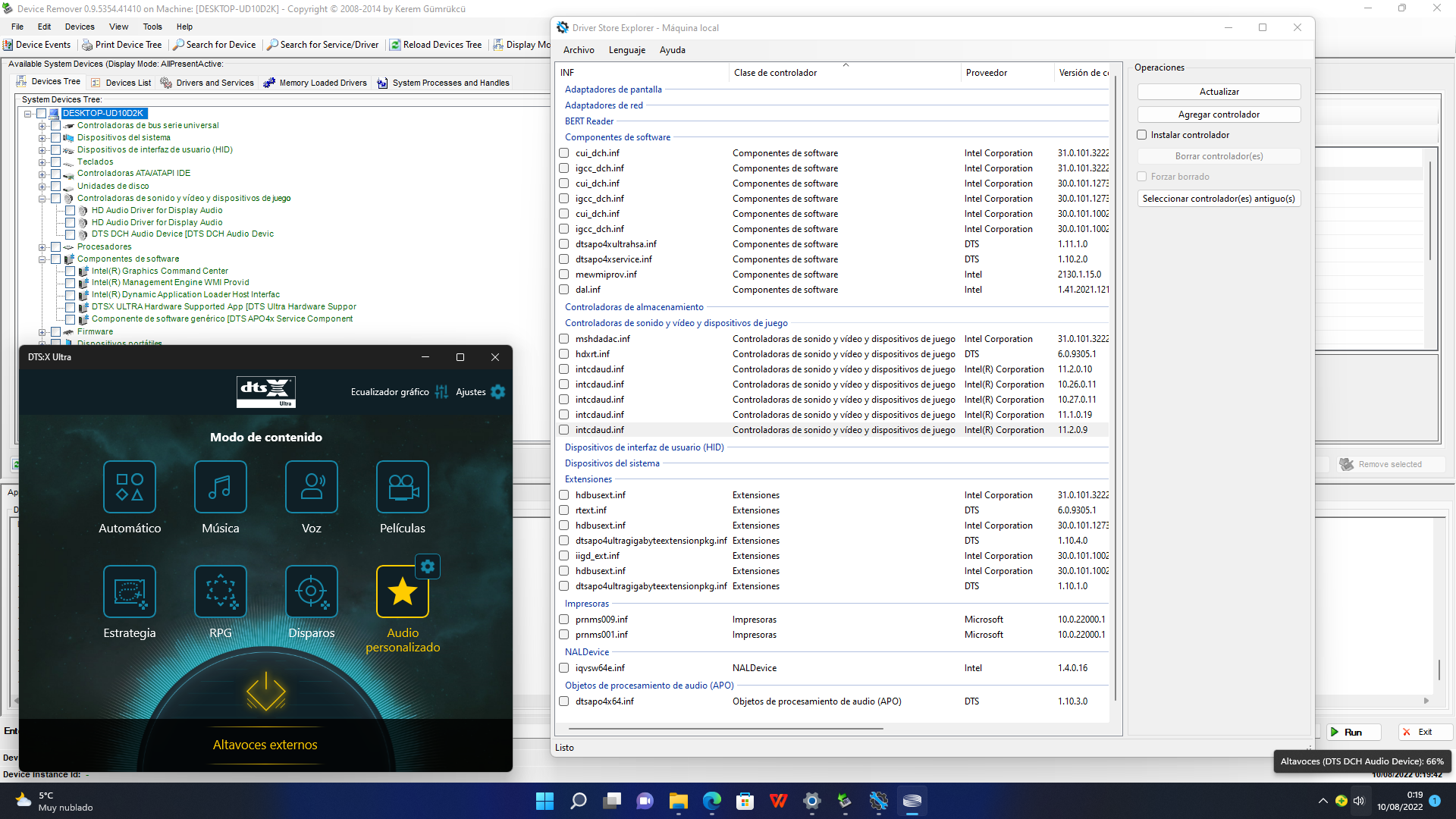Pick the Películas content mode icon

point(403,487)
